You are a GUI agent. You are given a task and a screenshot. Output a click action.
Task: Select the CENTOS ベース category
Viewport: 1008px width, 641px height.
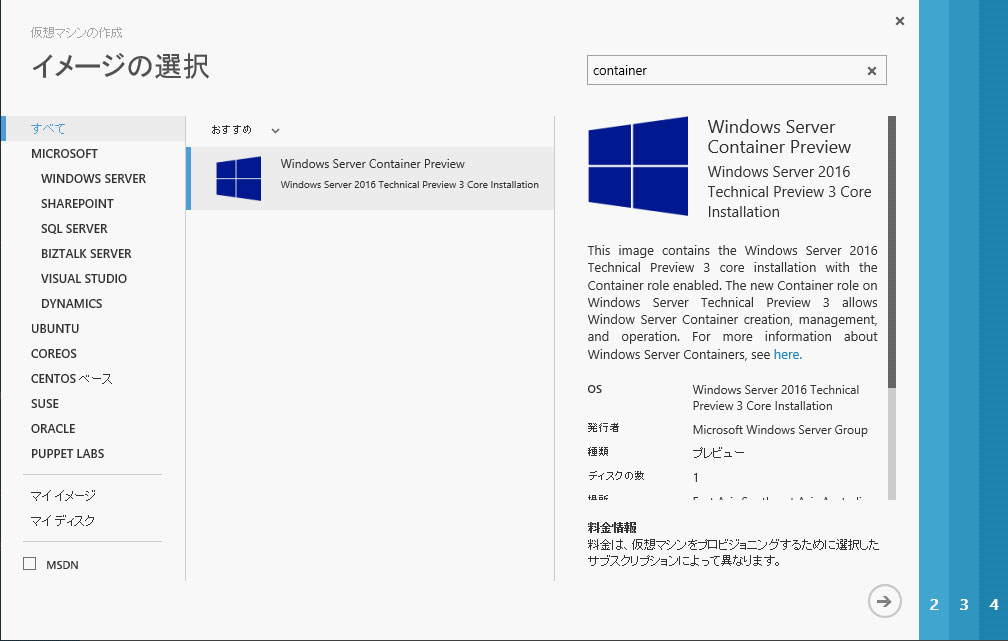coord(71,379)
